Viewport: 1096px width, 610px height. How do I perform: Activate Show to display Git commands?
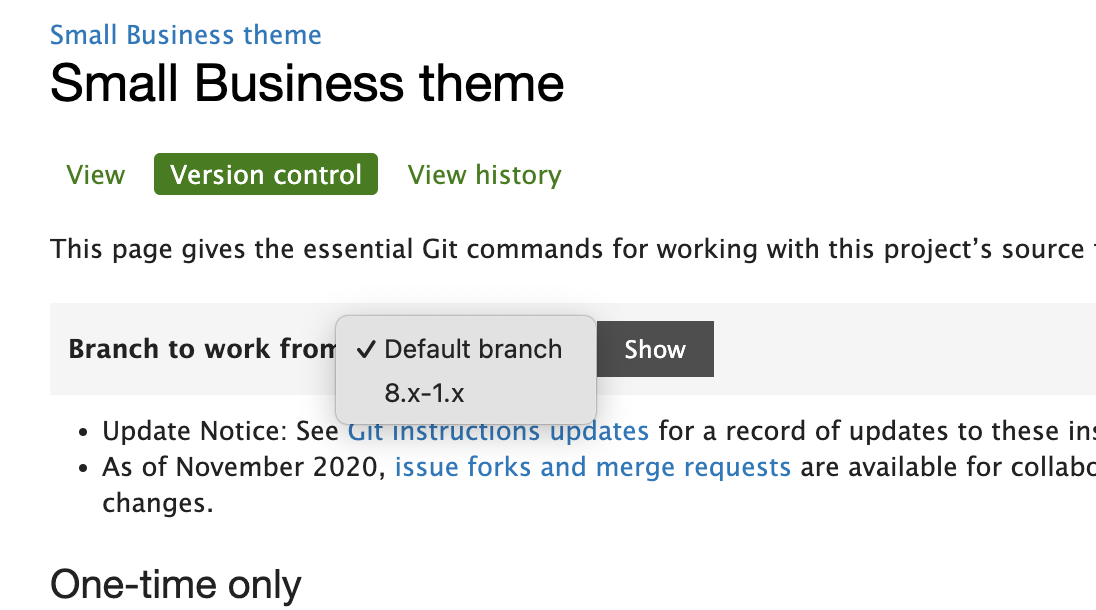(654, 348)
